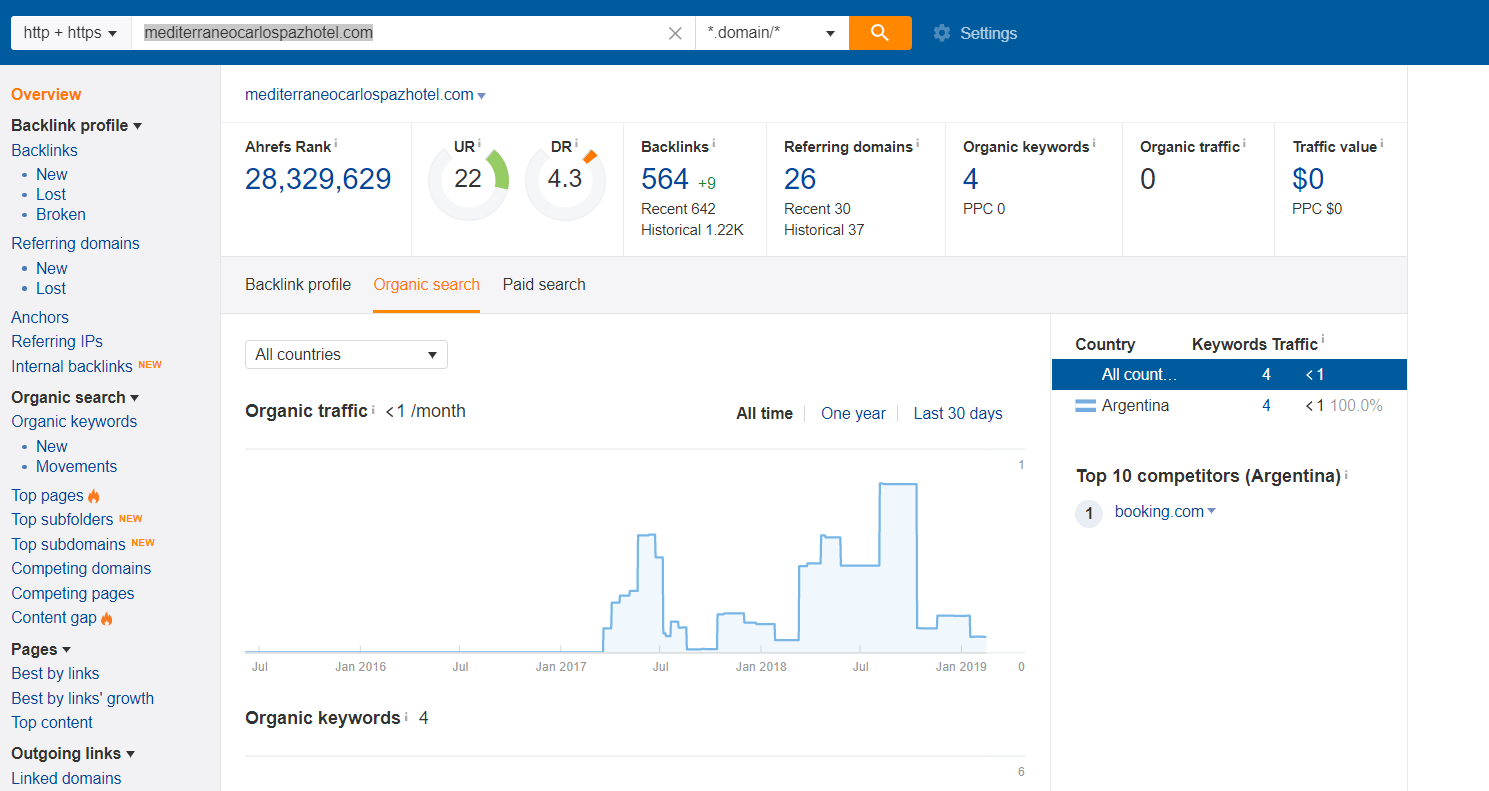Screen dimensions: 1489x791
Task: Switch to the Backlink profile tab
Action: click(298, 285)
